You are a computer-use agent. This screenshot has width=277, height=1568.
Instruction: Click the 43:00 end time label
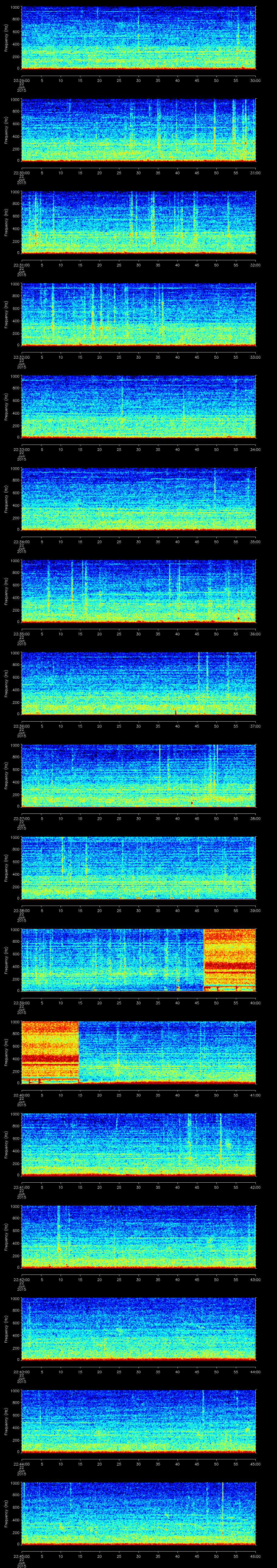(256, 1279)
